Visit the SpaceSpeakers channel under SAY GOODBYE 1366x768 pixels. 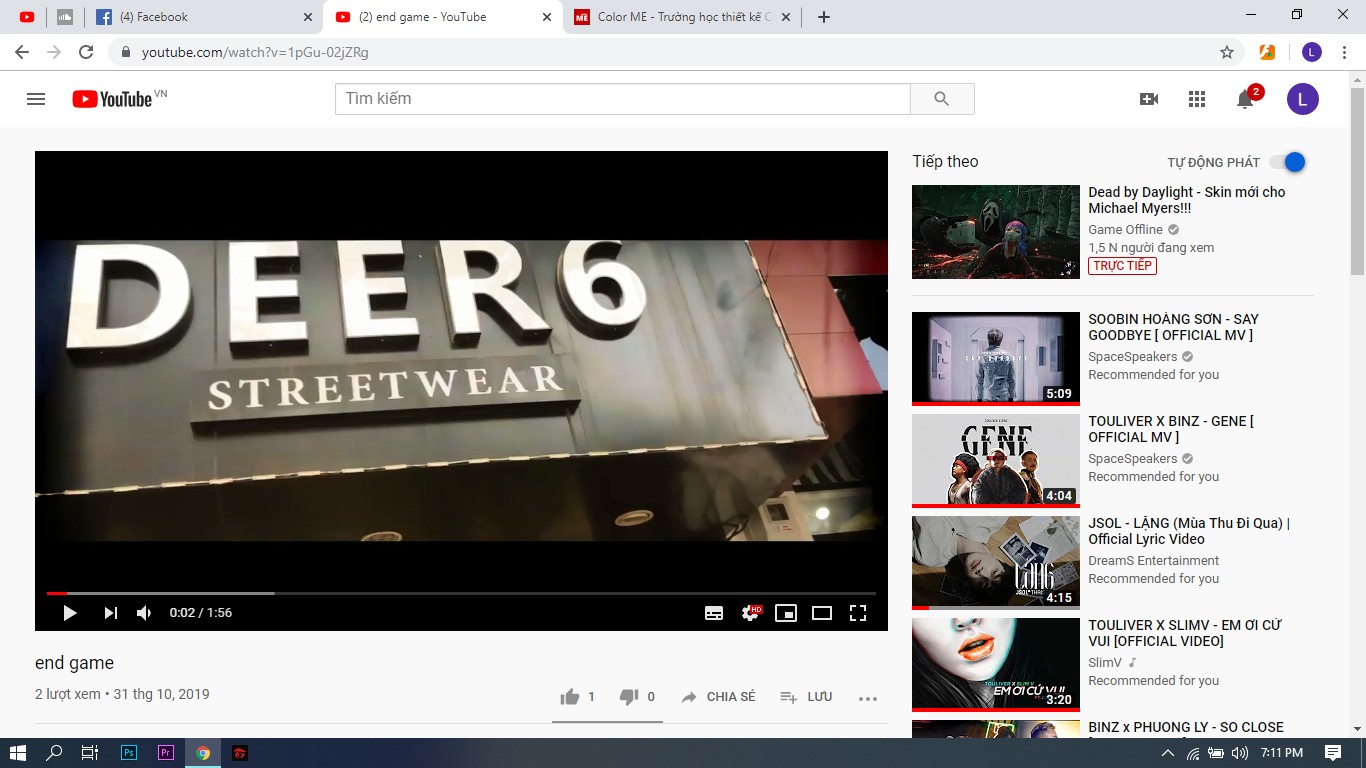click(x=1133, y=357)
